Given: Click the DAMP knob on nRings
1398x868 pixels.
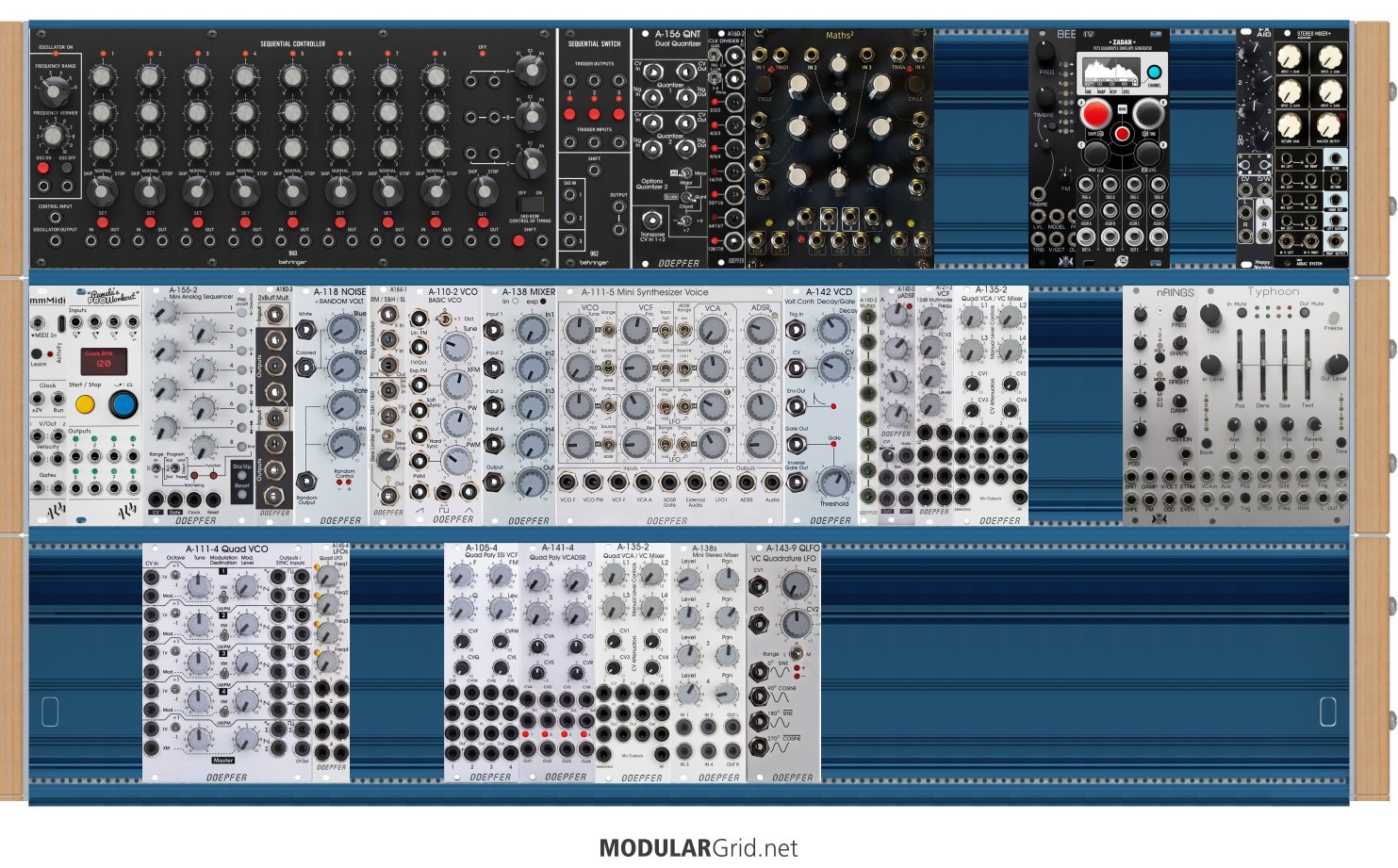Looking at the screenshot, I should [1178, 399].
